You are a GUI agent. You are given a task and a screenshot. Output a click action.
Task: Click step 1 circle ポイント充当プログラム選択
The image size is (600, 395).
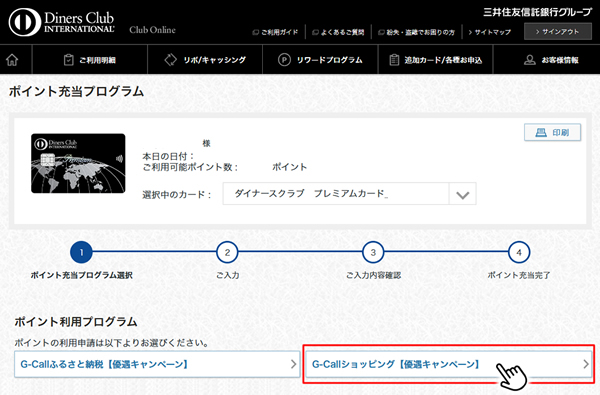coord(81,252)
